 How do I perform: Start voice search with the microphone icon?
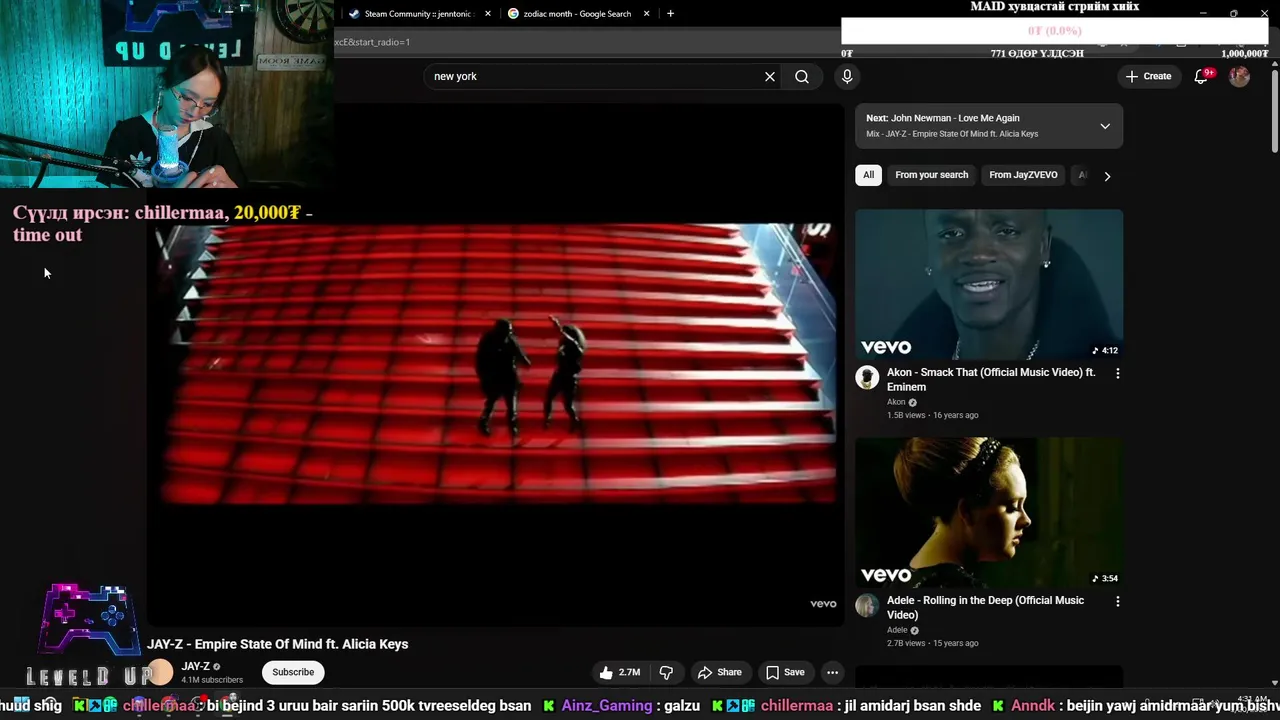click(847, 76)
